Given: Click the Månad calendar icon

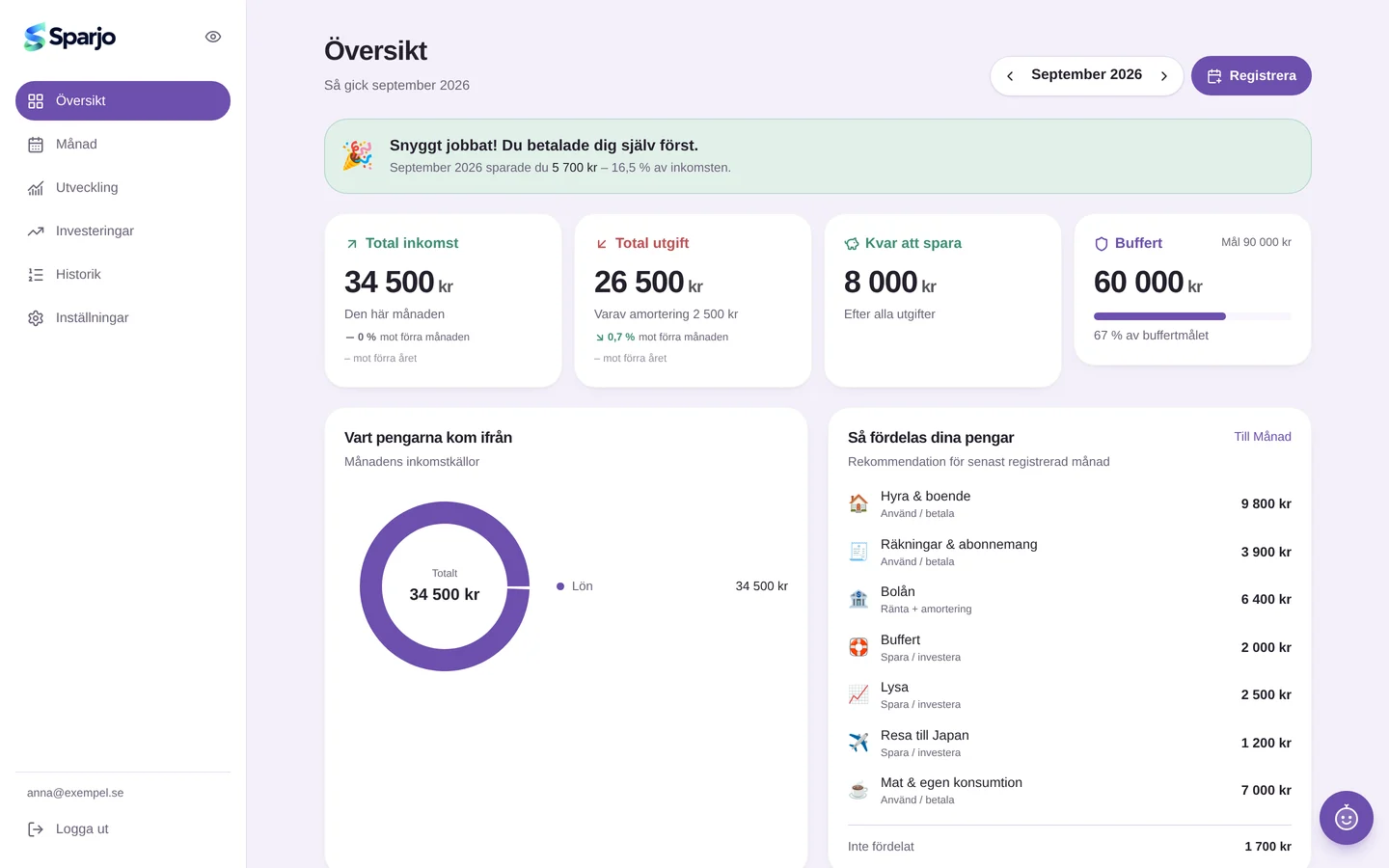Looking at the screenshot, I should pos(36,145).
